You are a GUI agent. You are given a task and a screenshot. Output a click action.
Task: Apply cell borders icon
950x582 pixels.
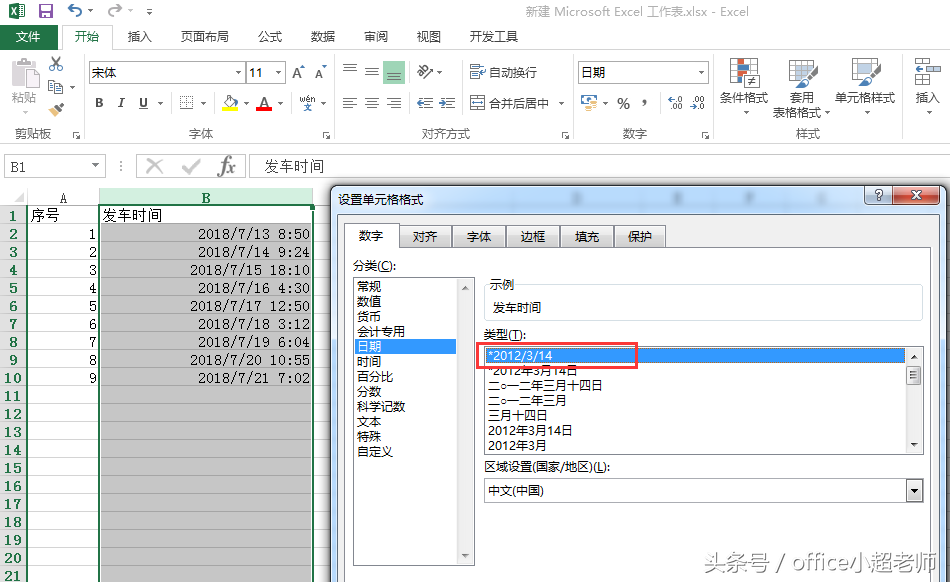187,103
